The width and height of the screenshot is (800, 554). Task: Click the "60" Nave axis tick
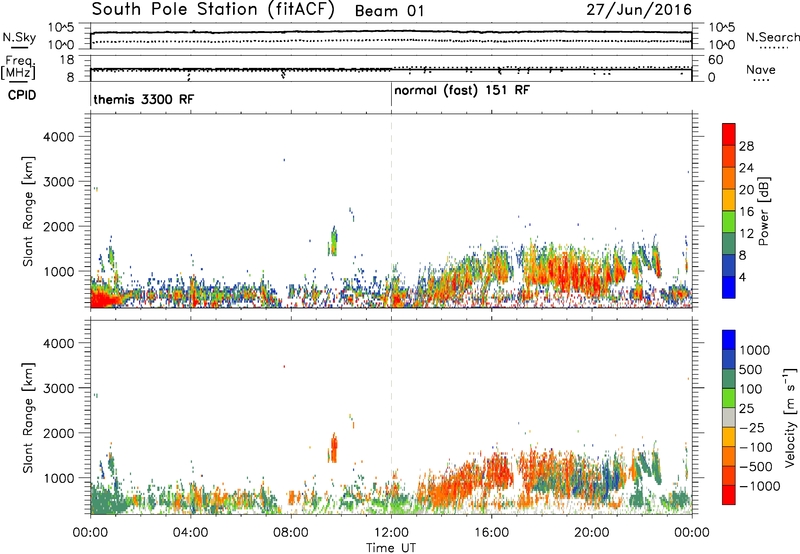pos(716,60)
